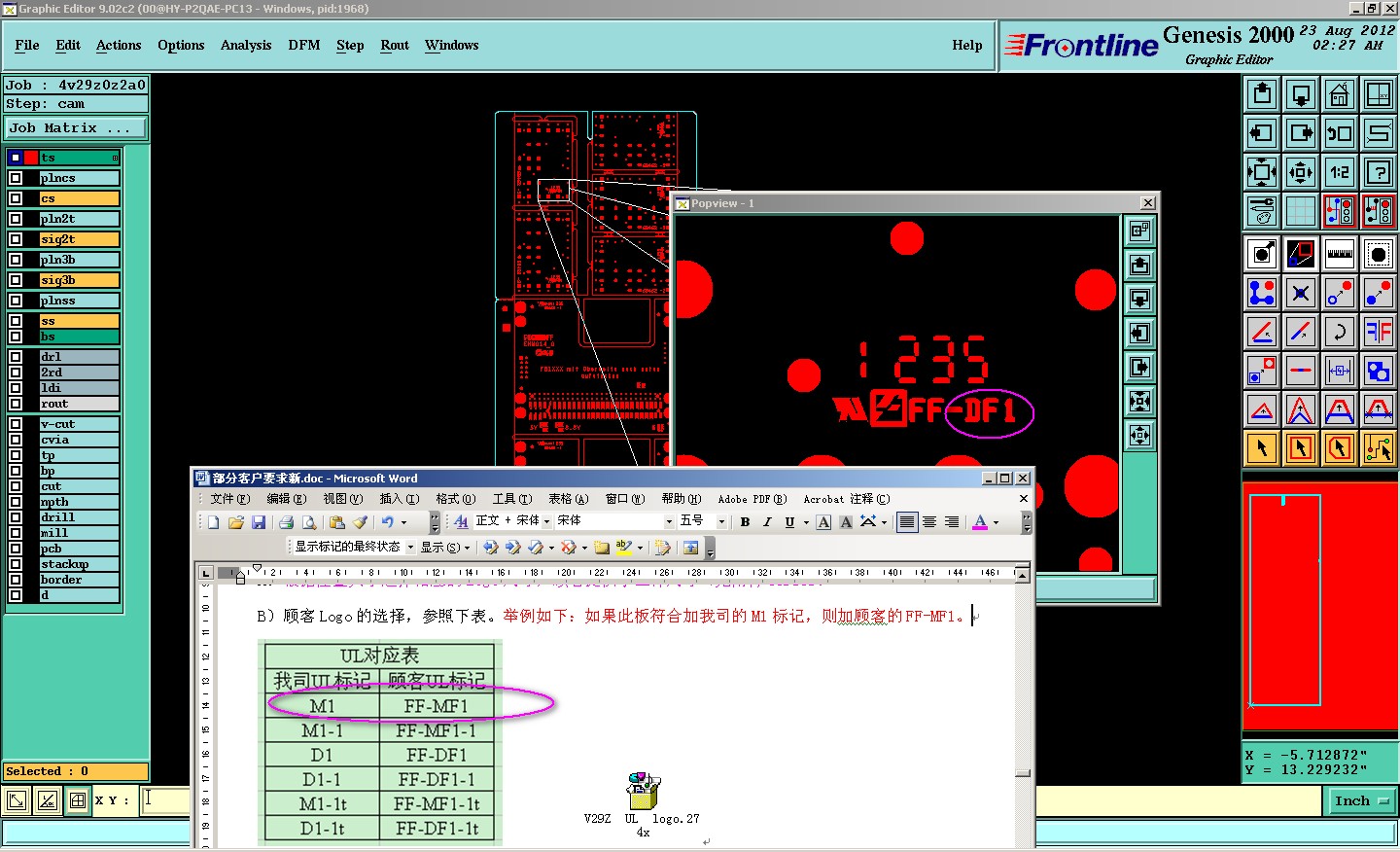This screenshot has width=1400, height=852.
Task: Click the dimension measure icon with number 4
Action: [1340, 371]
